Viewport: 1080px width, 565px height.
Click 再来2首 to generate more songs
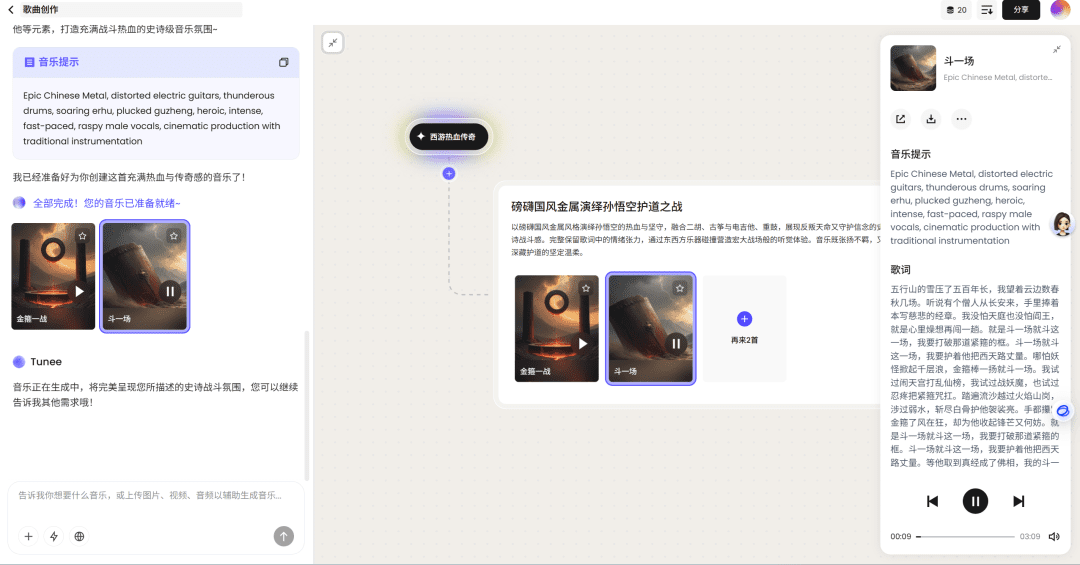(x=744, y=328)
